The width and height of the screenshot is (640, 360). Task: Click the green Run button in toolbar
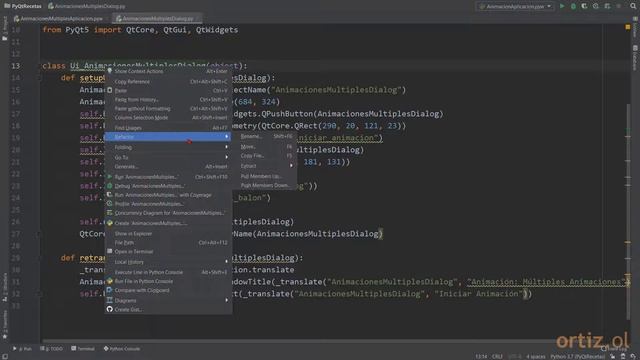562,6
